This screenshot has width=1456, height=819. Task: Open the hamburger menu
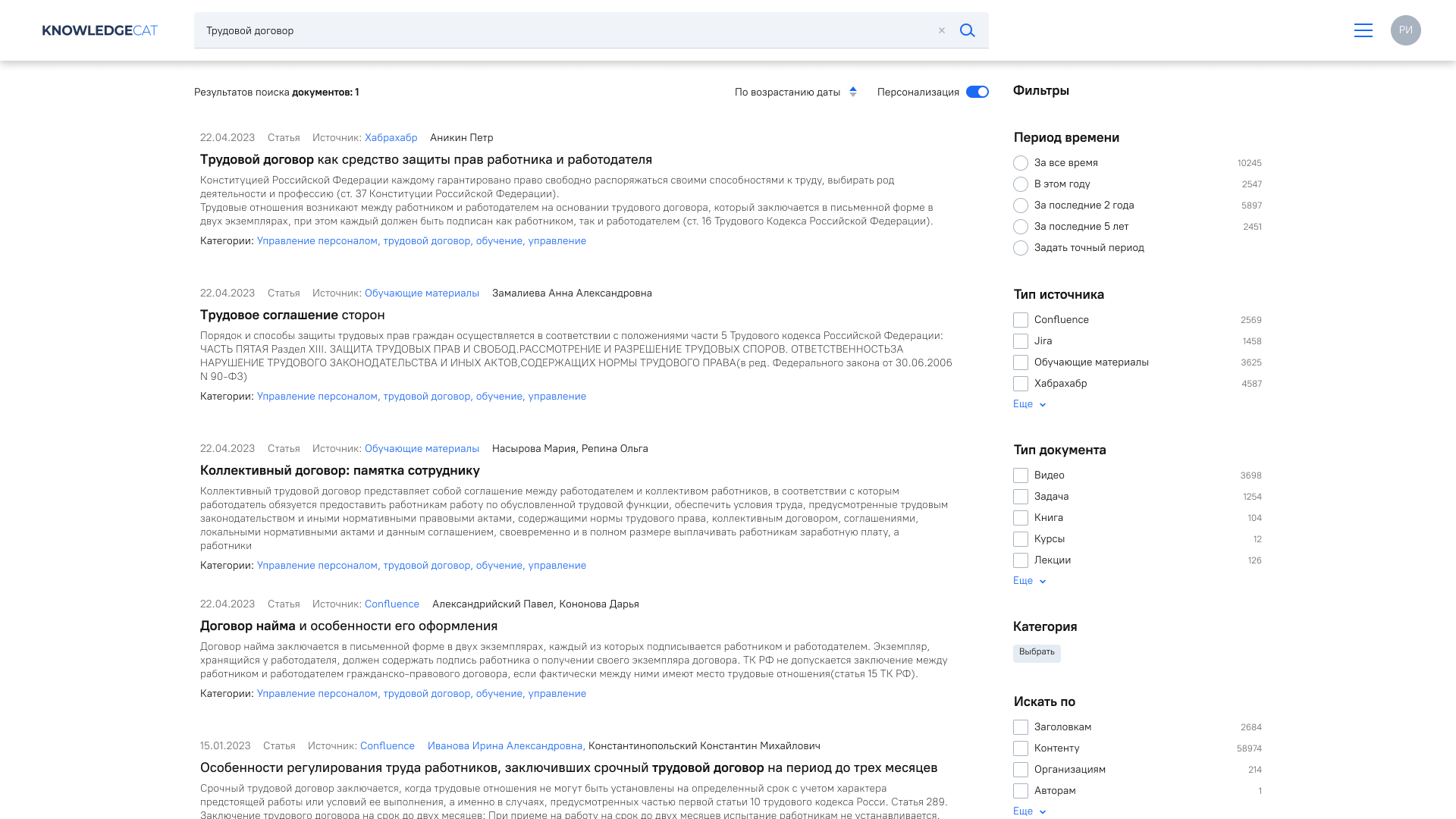click(x=1363, y=30)
